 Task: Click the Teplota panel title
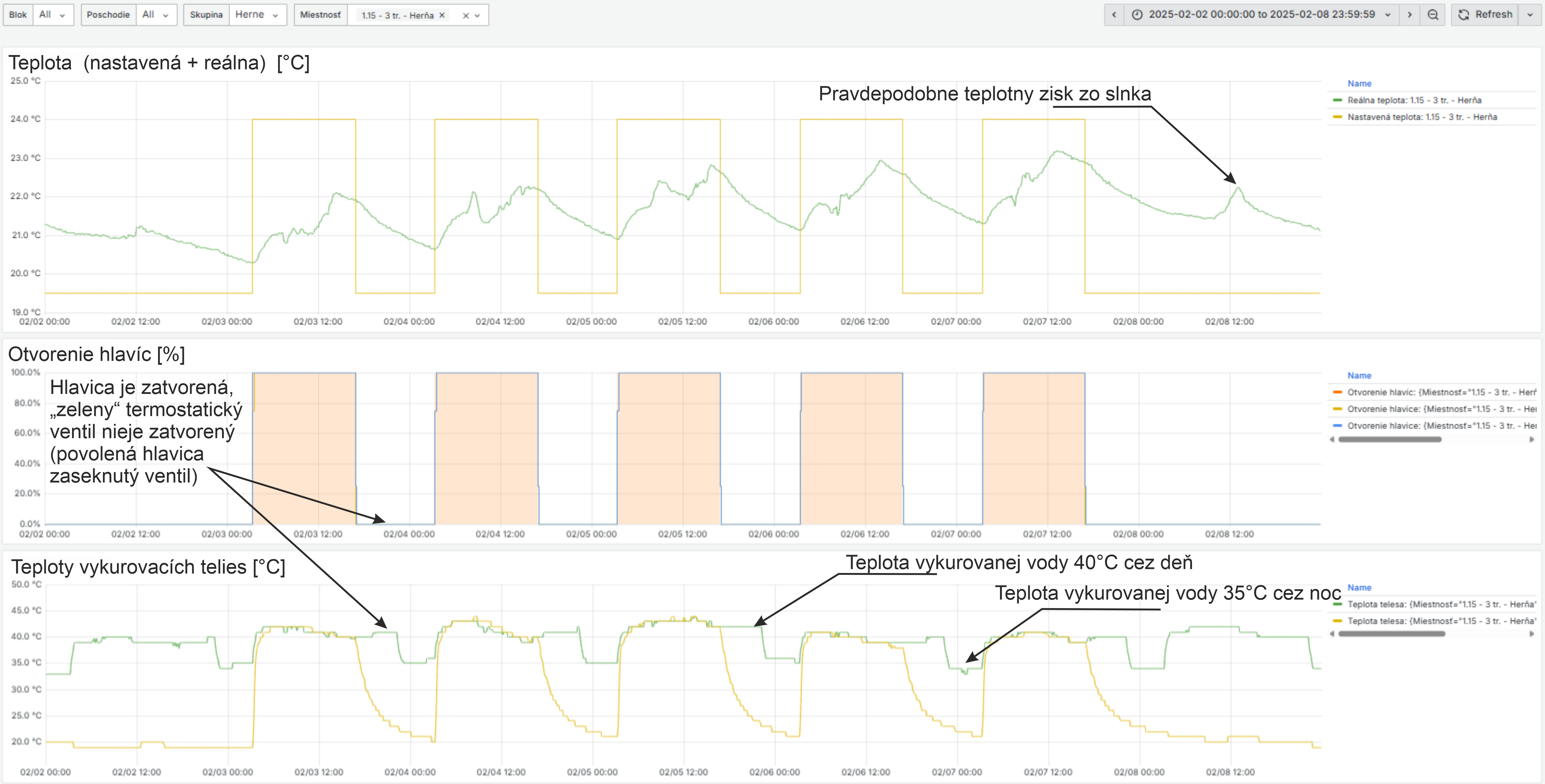(159, 62)
